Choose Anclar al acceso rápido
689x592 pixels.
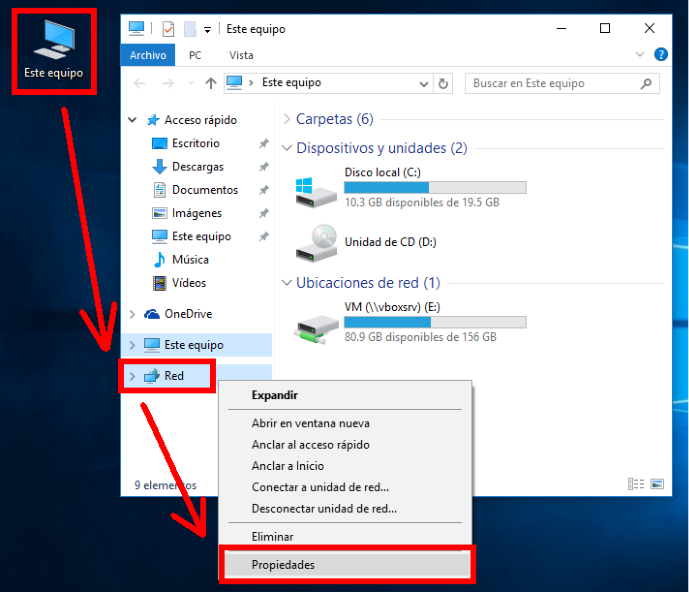pyautogui.click(x=345, y=445)
